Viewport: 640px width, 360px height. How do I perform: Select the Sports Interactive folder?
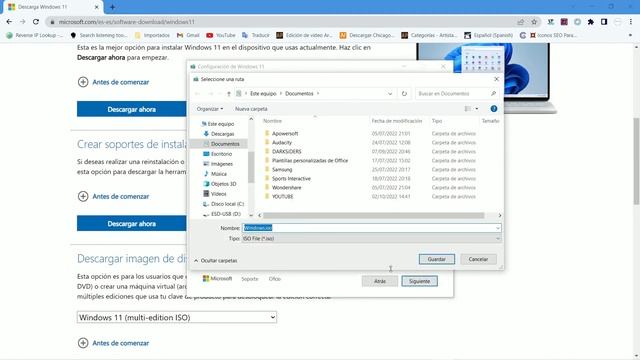[291, 178]
